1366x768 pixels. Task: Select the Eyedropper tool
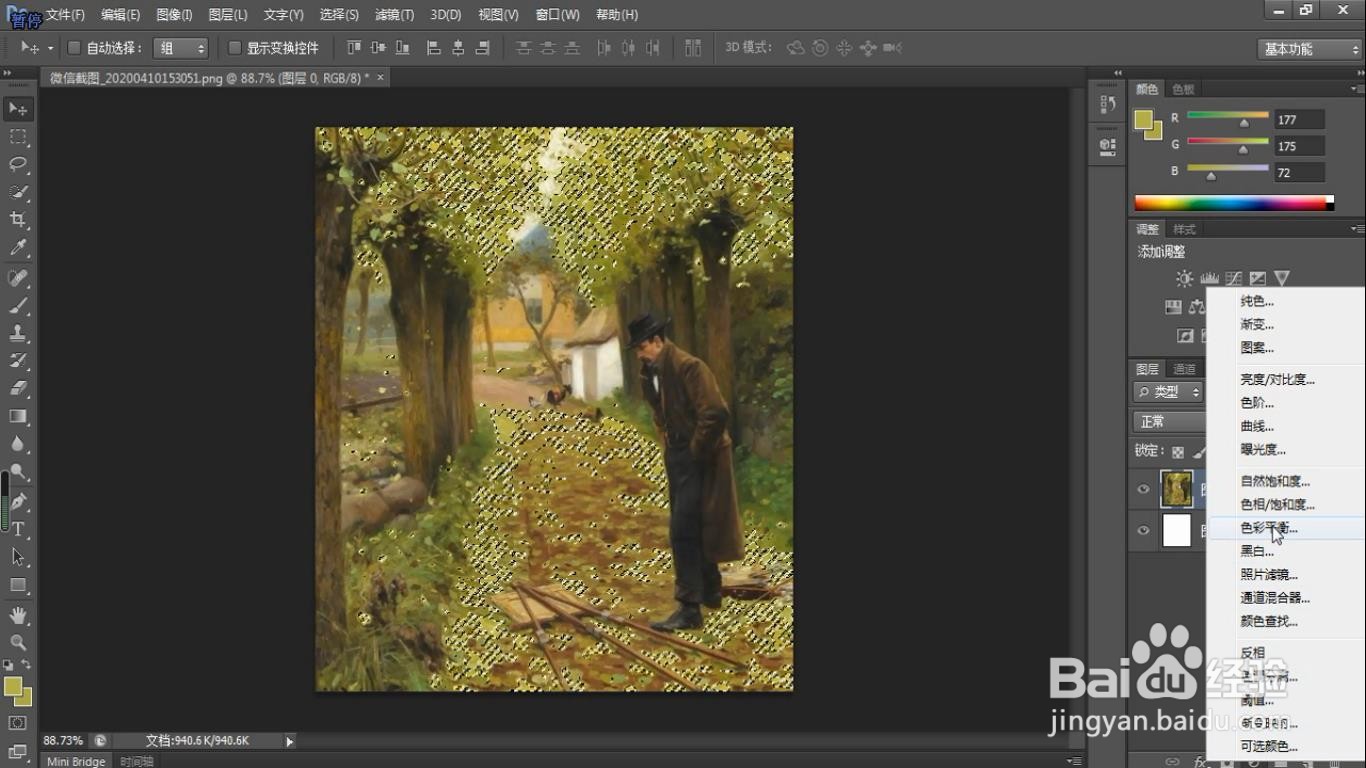click(x=18, y=248)
